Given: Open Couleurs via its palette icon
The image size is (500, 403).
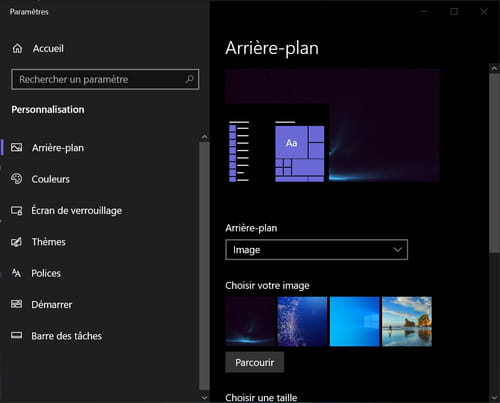Looking at the screenshot, I should (x=16, y=179).
